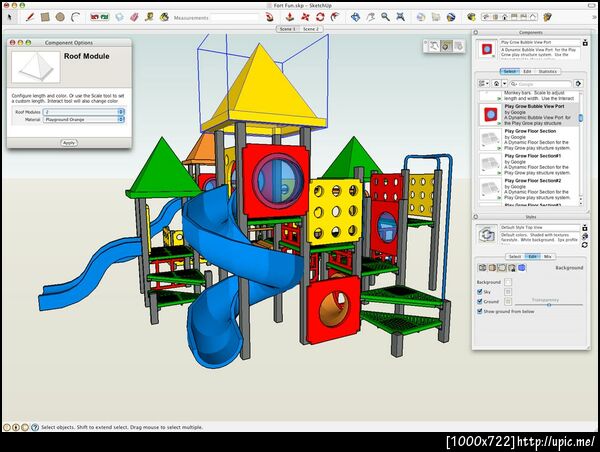Click the Components search field
Viewport: 600px width, 452px height.
point(540,83)
